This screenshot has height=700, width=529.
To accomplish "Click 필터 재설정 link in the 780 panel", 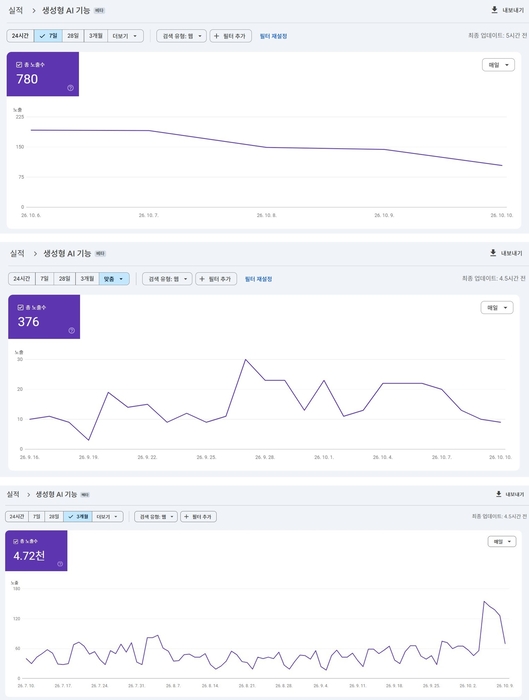I will point(273,36).
